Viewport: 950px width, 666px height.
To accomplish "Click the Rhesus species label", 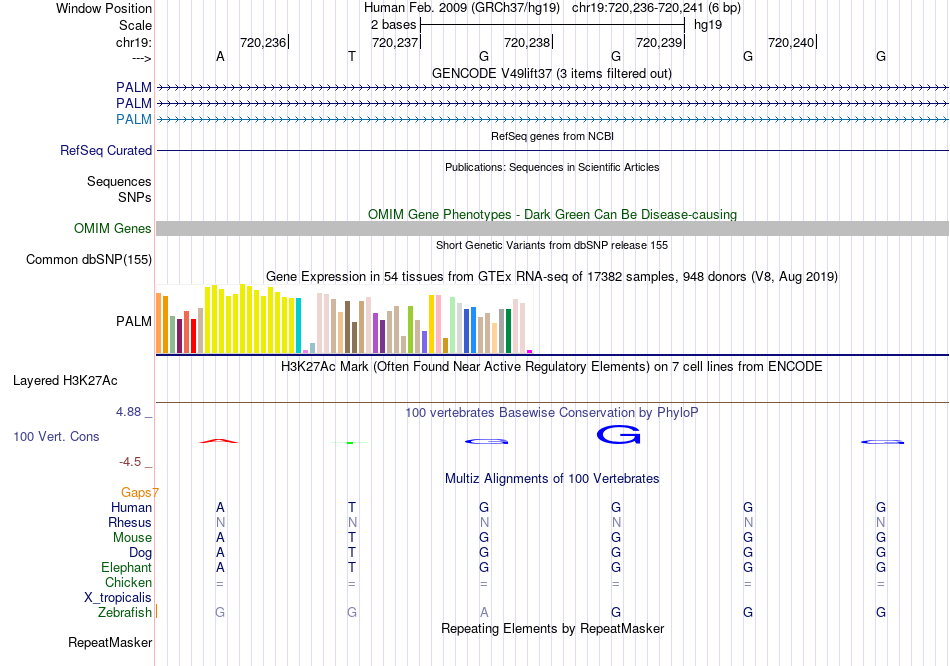I will click(130, 522).
